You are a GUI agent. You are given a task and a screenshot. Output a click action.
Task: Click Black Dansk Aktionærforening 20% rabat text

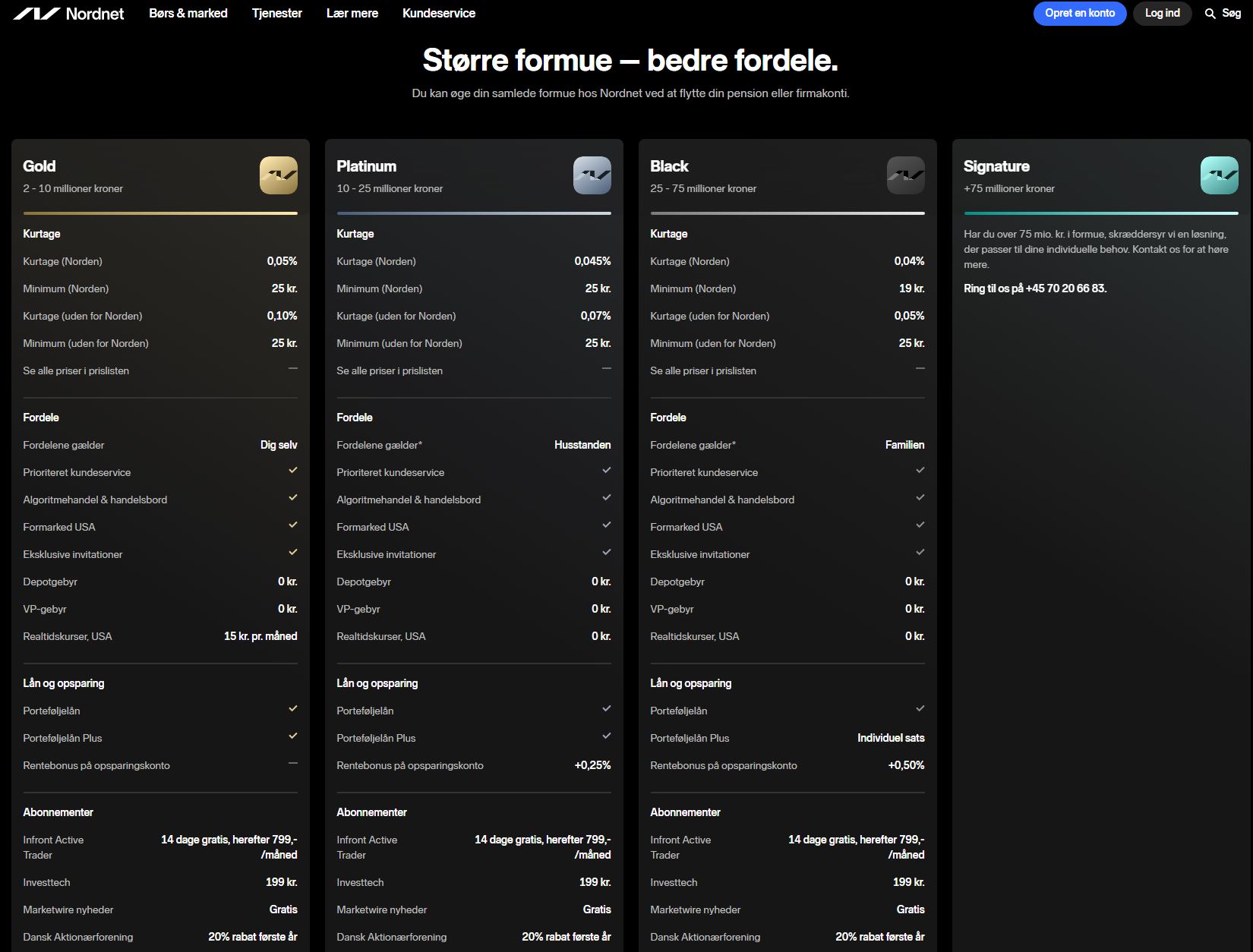click(880, 937)
